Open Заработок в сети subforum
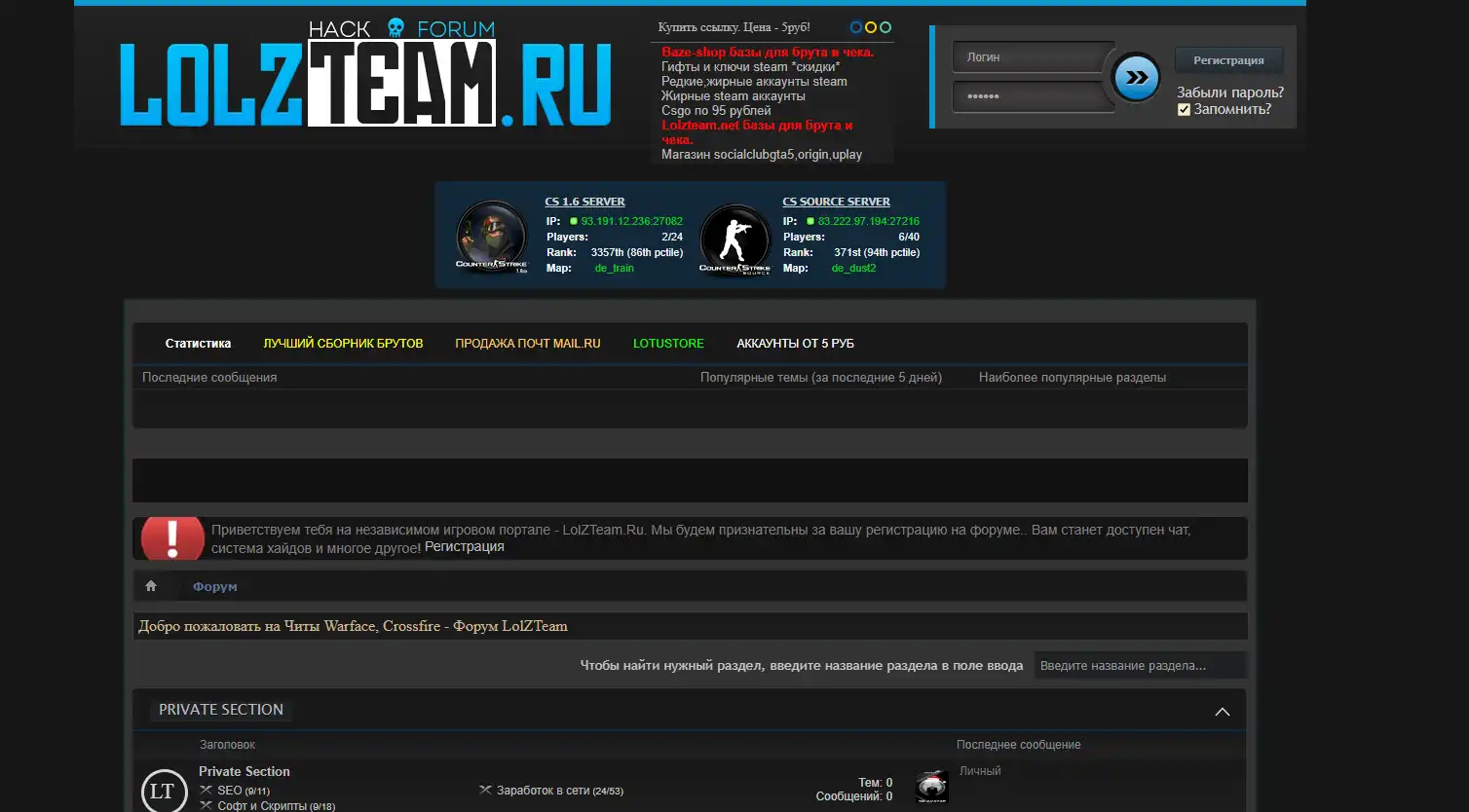This screenshot has height=812, width=1469. point(543,791)
